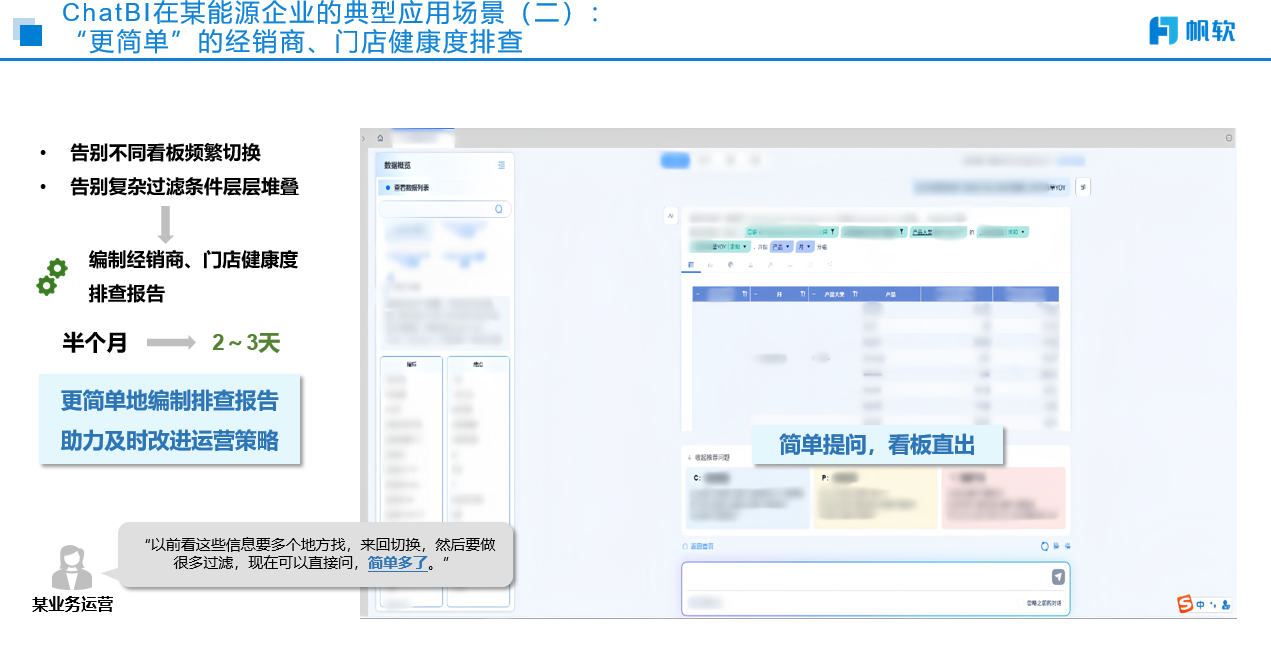Click the 告别不同看板频繁切换 bullet
Viewport: 1271px width, 666px height.
pyautogui.click(x=166, y=152)
